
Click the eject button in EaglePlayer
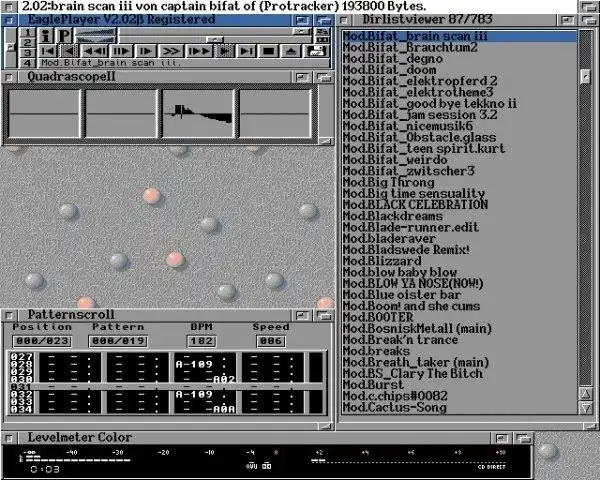(291, 51)
